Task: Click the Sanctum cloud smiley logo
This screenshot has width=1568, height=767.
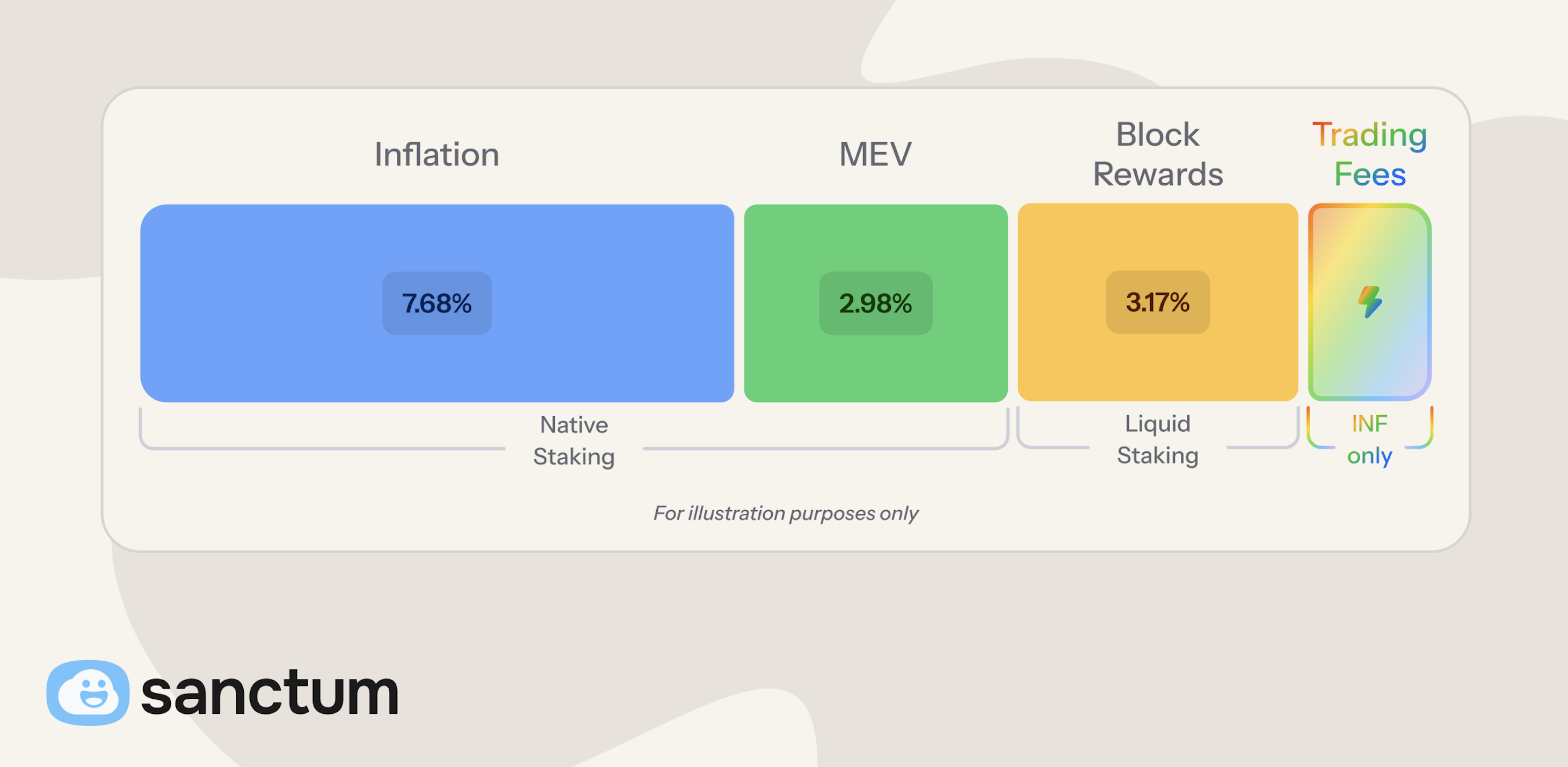Action: tap(88, 693)
